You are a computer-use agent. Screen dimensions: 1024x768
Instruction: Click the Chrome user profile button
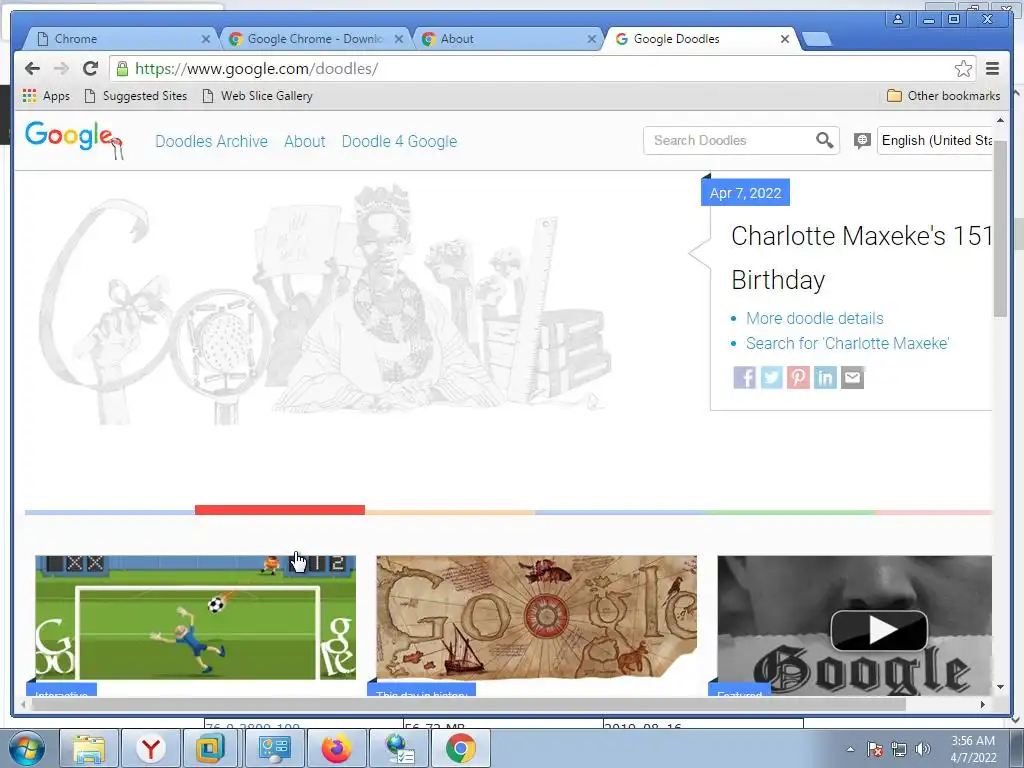click(898, 19)
